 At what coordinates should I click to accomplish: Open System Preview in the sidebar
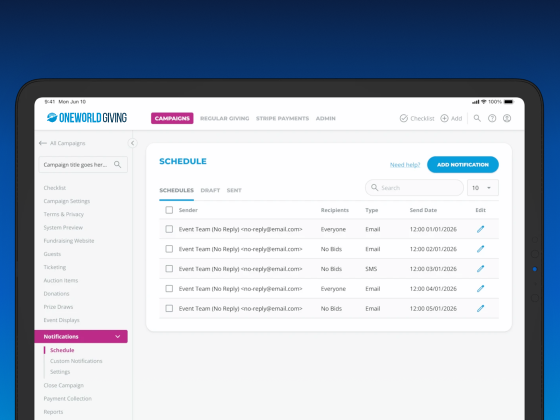pos(63,228)
